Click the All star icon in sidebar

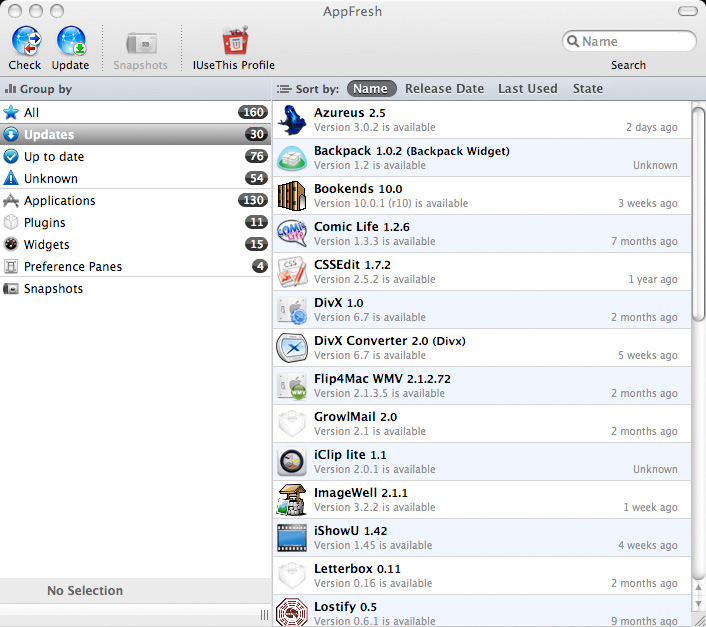pyautogui.click(x=11, y=112)
